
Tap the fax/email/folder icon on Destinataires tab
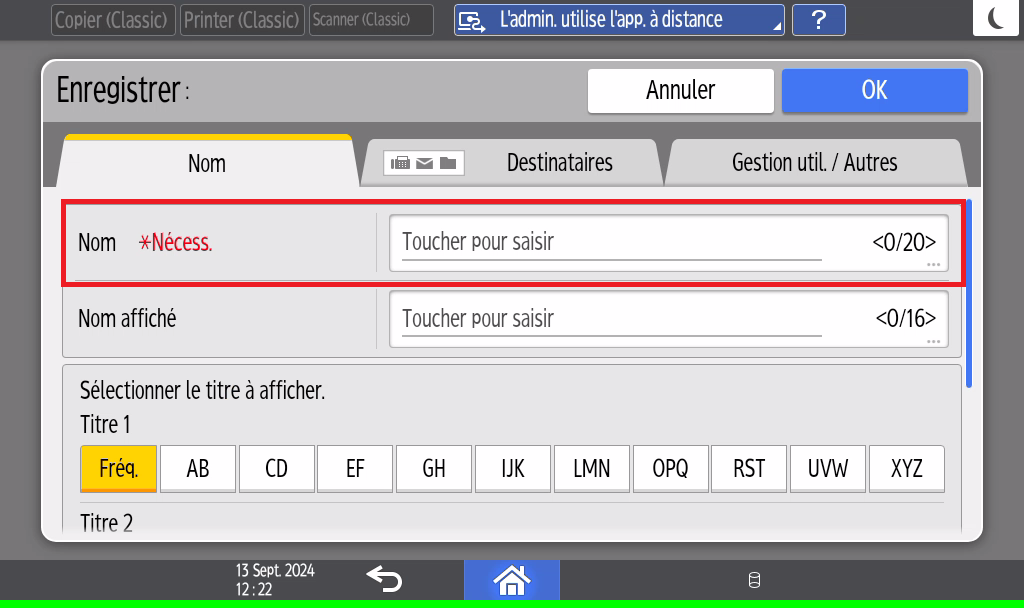tap(424, 163)
